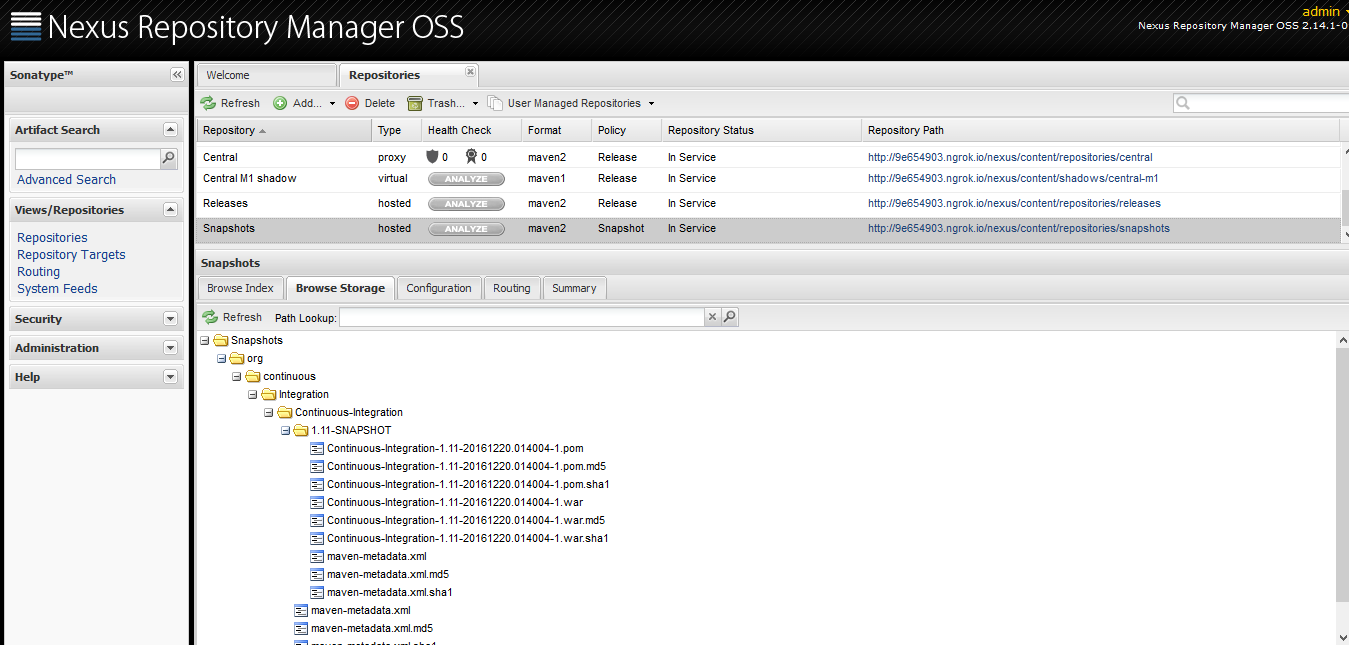
Task: Open Repositories link in sidebar
Action: coord(52,238)
